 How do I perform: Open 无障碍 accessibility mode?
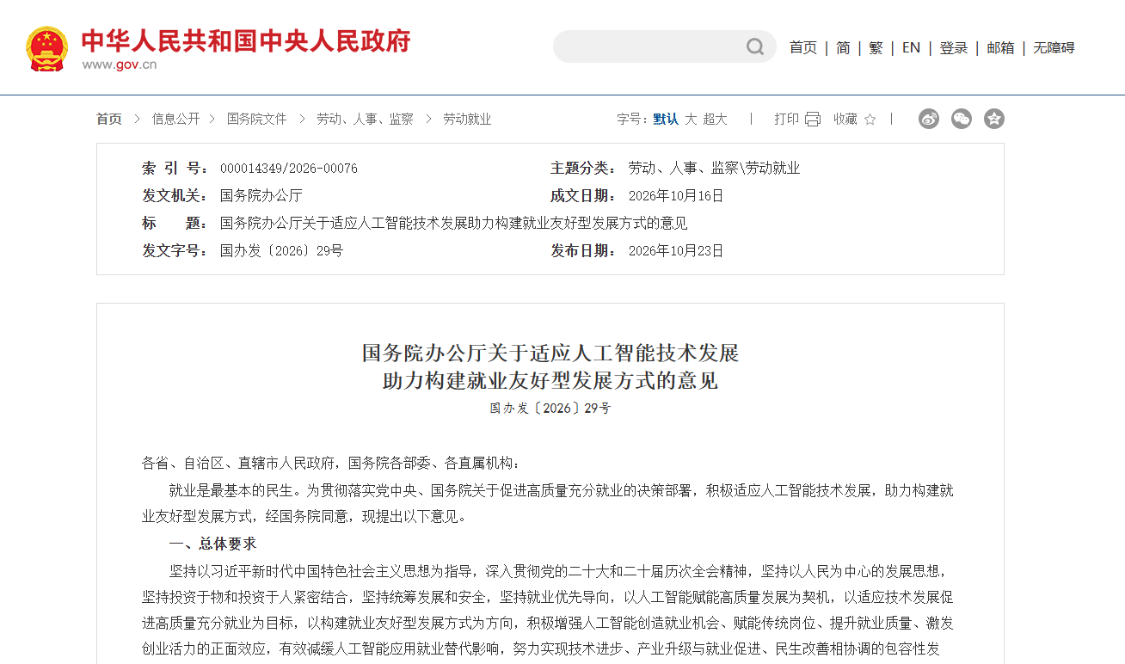coord(1054,47)
